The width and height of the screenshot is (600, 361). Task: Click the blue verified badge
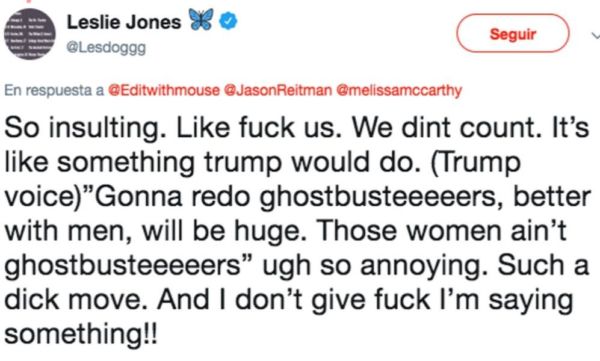228,21
